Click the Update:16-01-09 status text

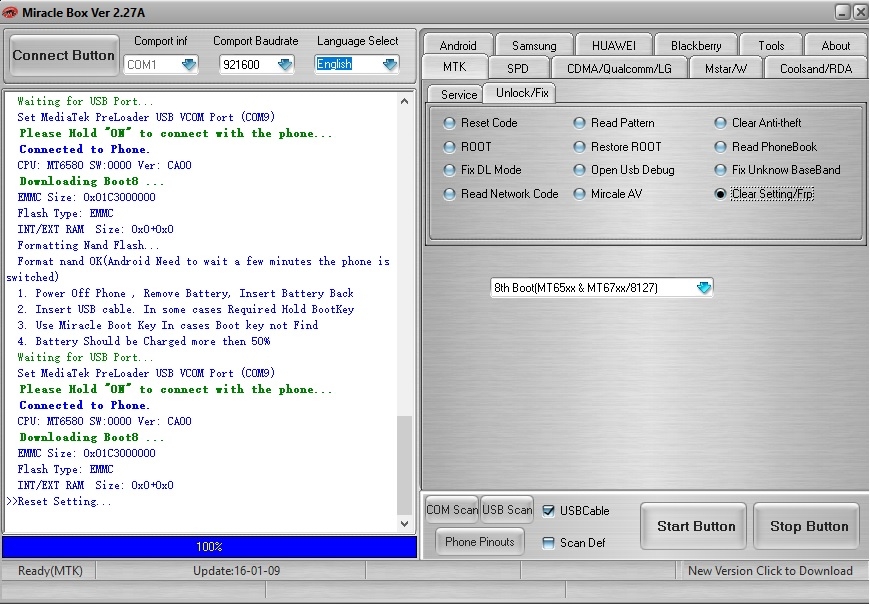[236, 570]
